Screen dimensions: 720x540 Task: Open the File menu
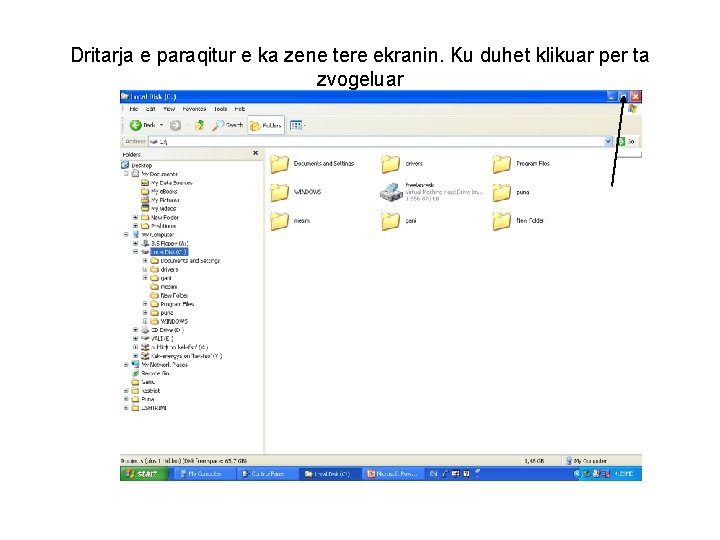pyautogui.click(x=134, y=109)
